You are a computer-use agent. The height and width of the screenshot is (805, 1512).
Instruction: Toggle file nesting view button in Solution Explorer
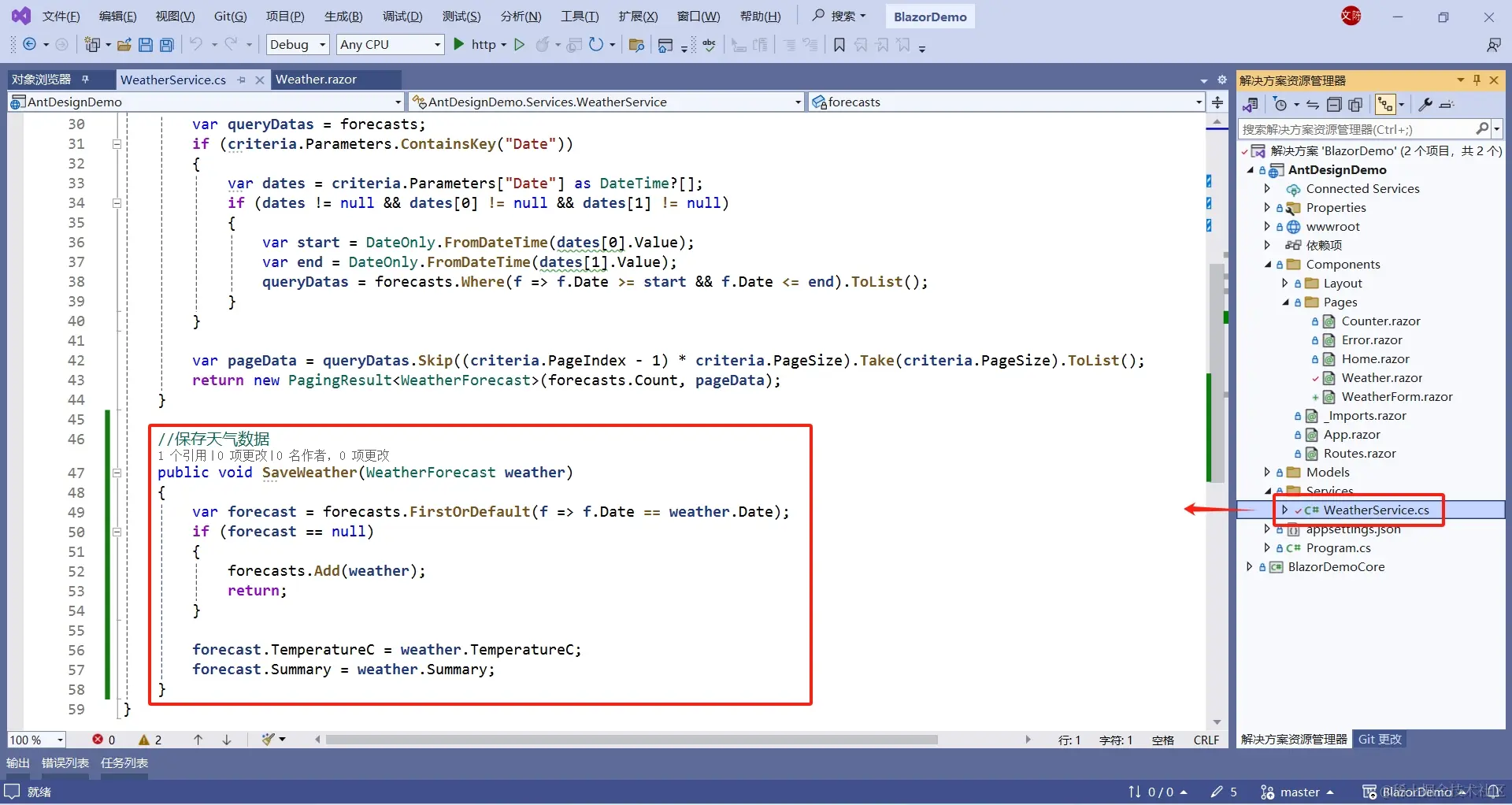1385,105
